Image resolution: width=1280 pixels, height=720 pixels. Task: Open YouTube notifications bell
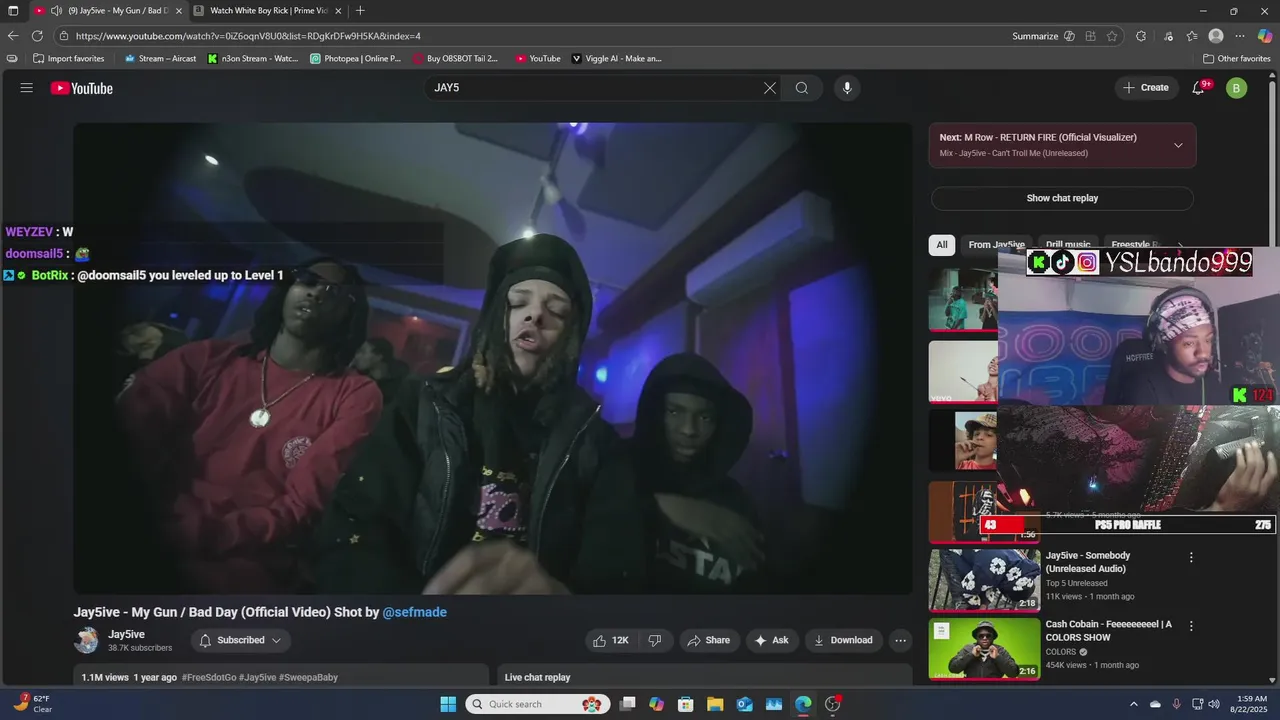tap(1199, 88)
